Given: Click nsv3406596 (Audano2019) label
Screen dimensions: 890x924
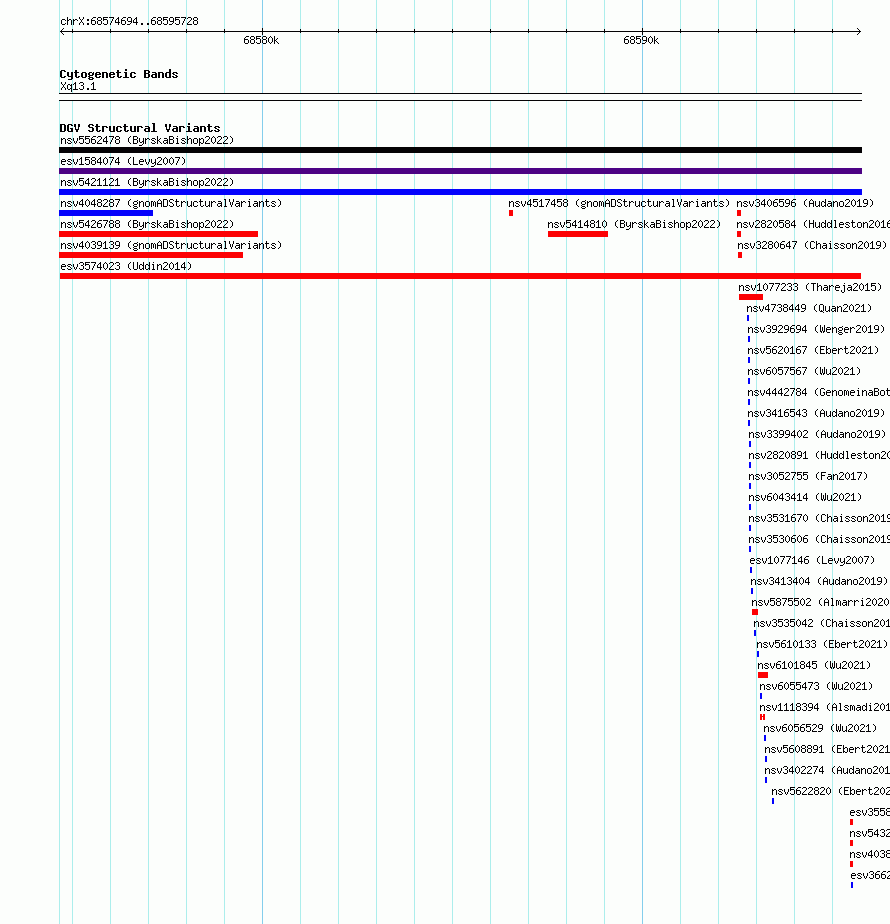Looking at the screenshot, I should point(805,203).
